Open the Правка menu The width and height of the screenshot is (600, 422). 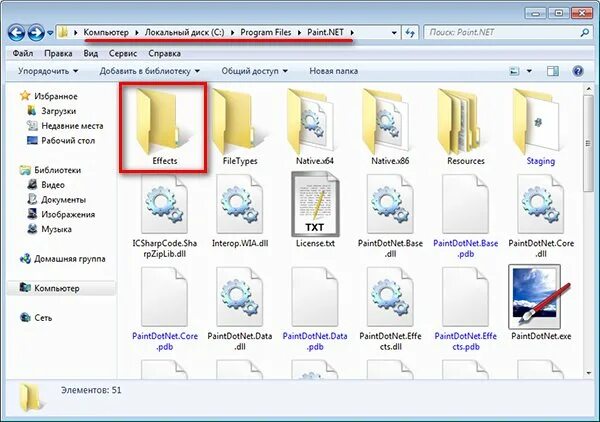pos(58,54)
